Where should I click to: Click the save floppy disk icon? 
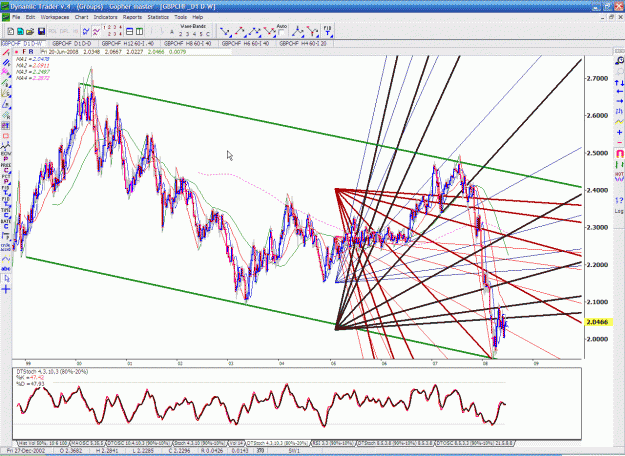(x=41, y=31)
